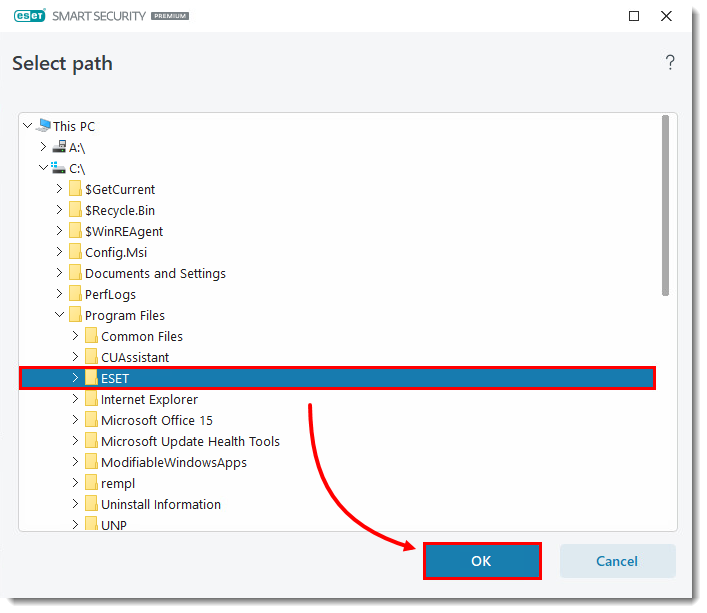Click the A:\ drive icon
This screenshot has height=613, width=707.
[x=59, y=147]
